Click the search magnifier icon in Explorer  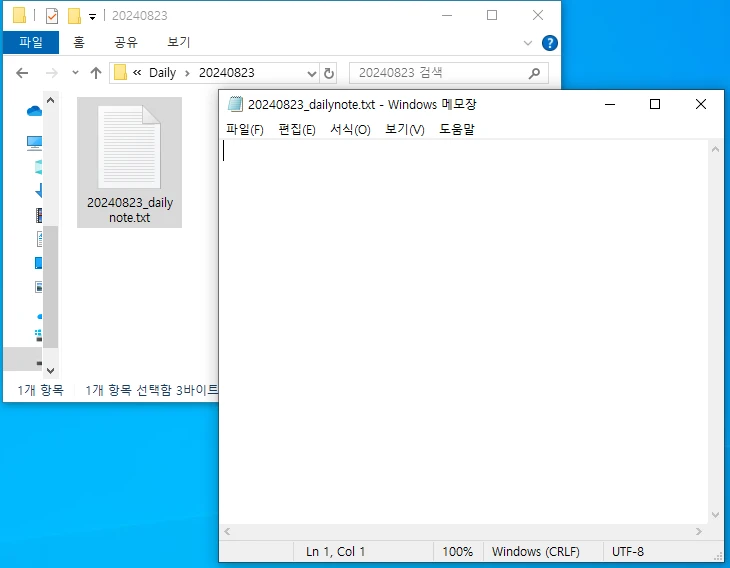(x=534, y=73)
